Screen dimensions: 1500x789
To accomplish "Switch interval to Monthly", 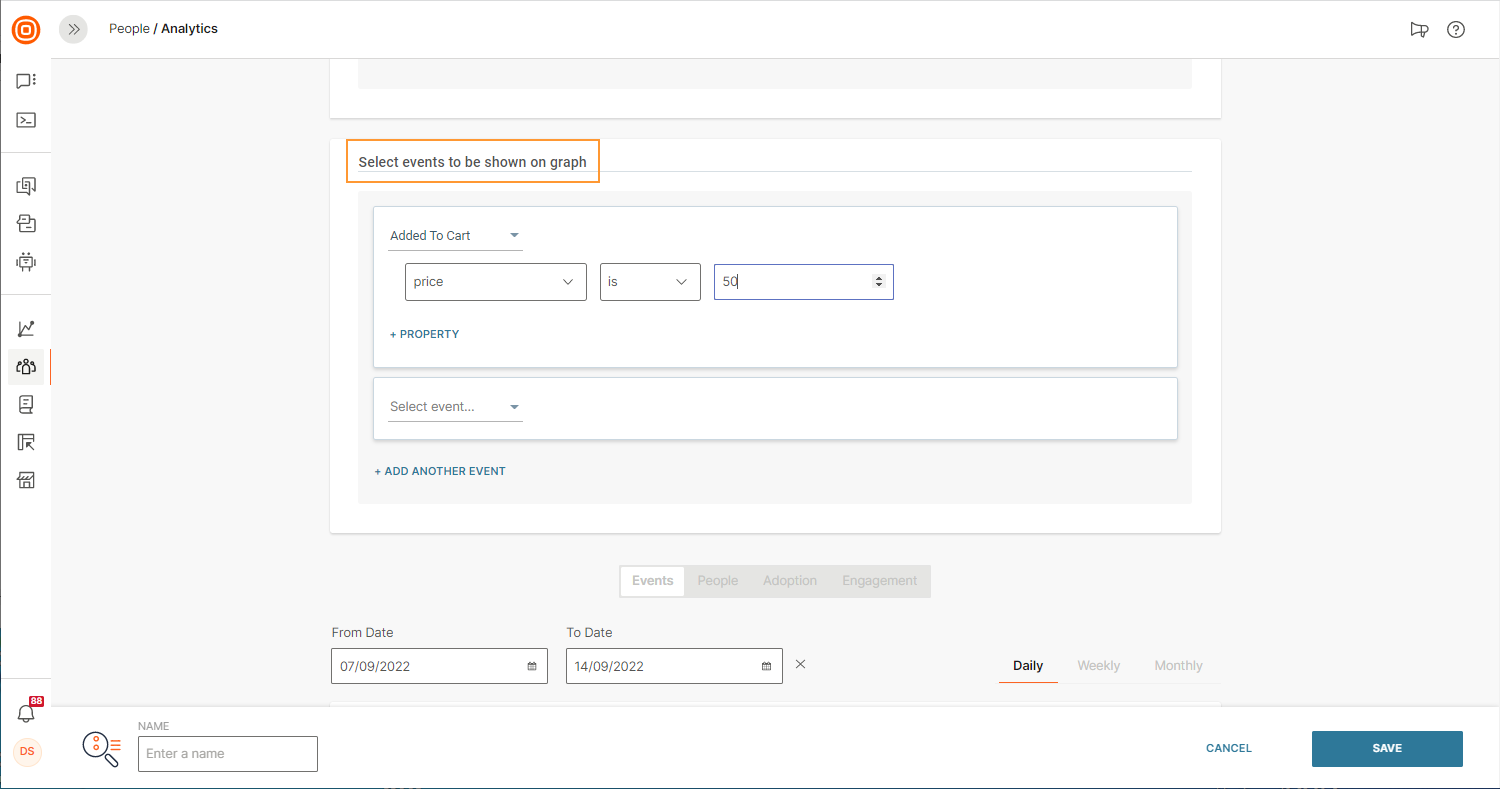I will pos(1178,666).
